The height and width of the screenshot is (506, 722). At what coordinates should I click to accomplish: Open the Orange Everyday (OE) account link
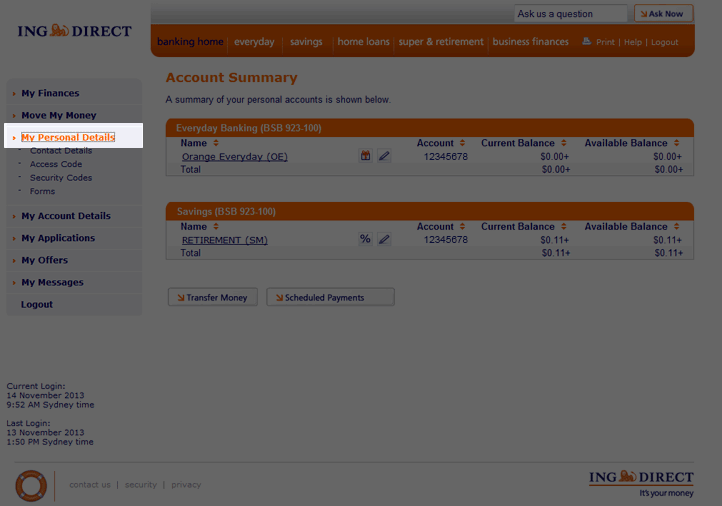tap(234, 157)
